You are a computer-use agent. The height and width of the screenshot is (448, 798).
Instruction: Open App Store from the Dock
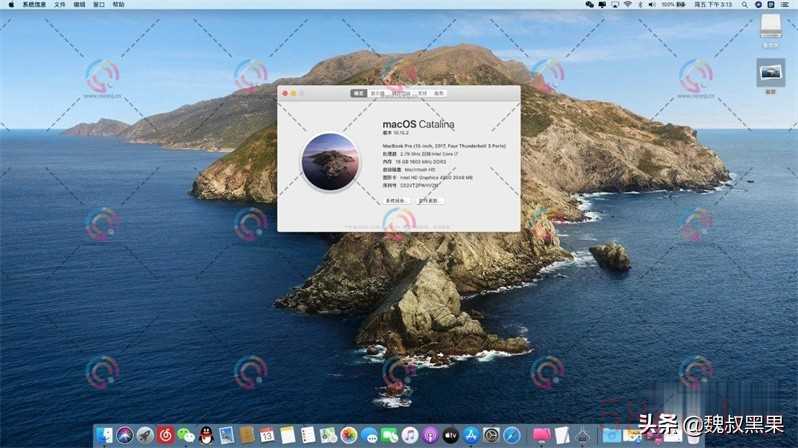point(471,436)
